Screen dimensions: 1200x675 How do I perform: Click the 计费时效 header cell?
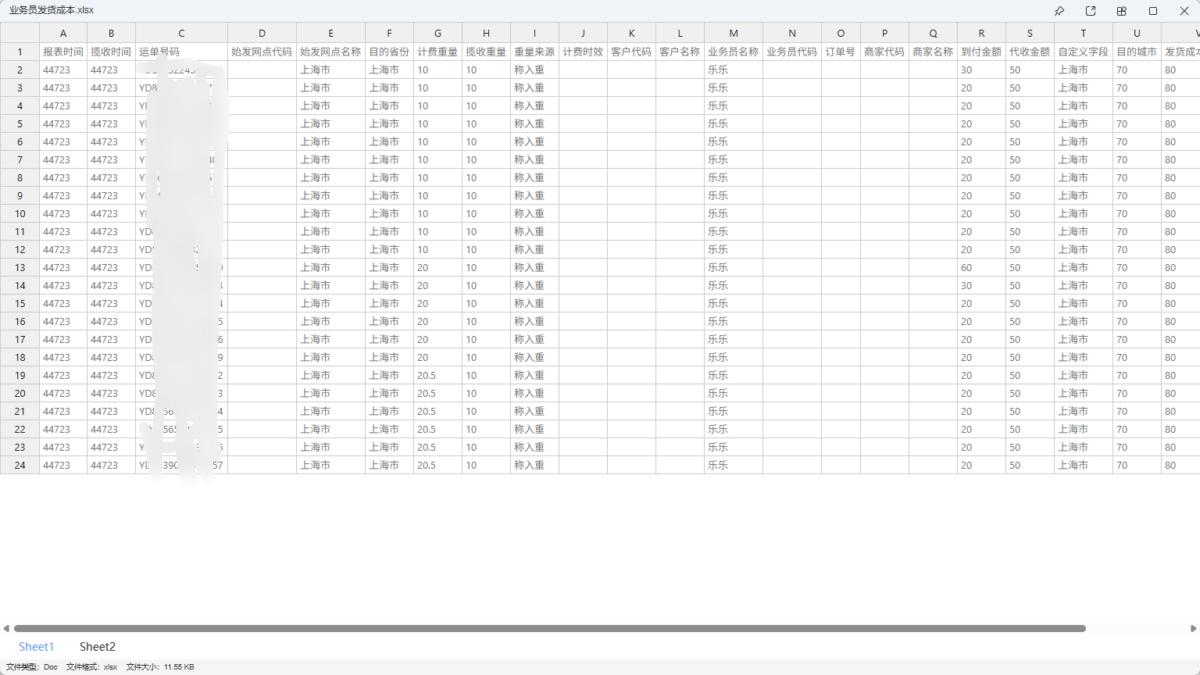pyautogui.click(x=583, y=51)
